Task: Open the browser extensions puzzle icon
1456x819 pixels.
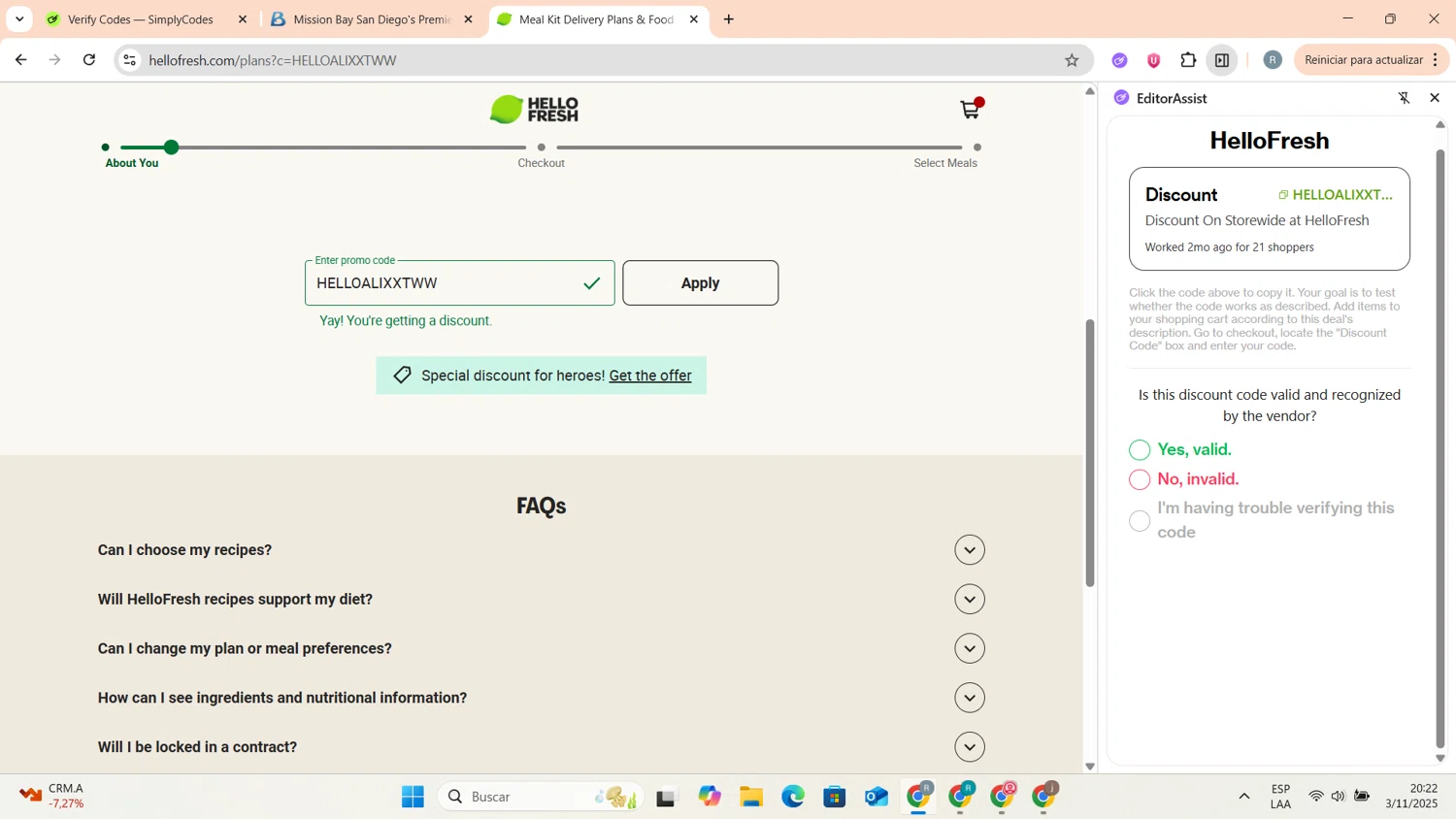Action: [1188, 60]
